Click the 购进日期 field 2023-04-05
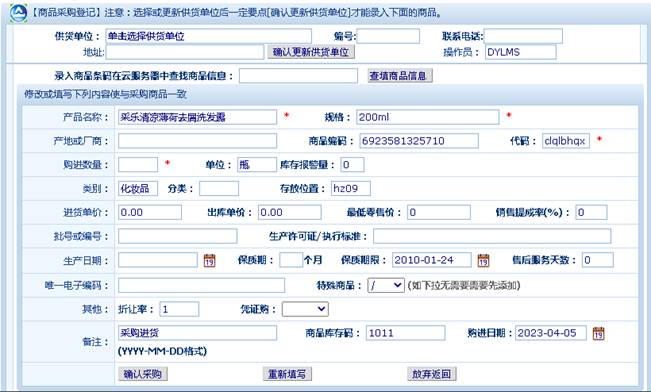This screenshot has width=651, height=392. point(551,333)
